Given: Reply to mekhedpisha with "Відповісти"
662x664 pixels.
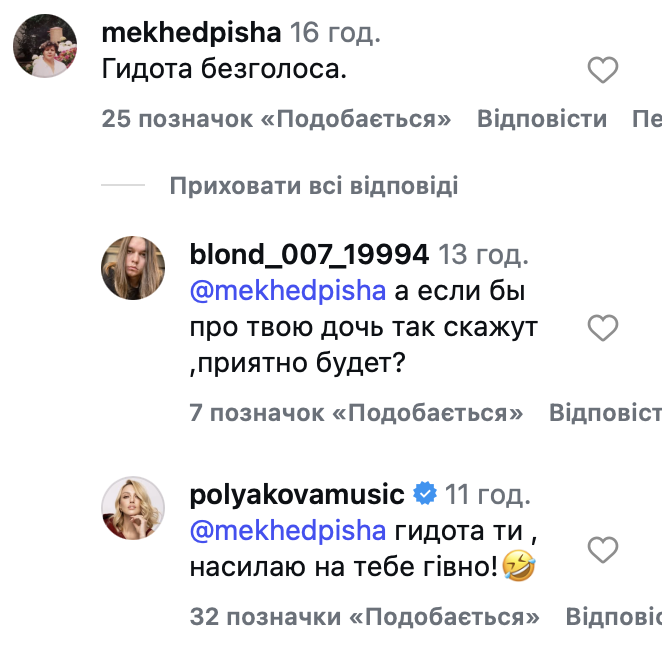Looking at the screenshot, I should point(542,119).
